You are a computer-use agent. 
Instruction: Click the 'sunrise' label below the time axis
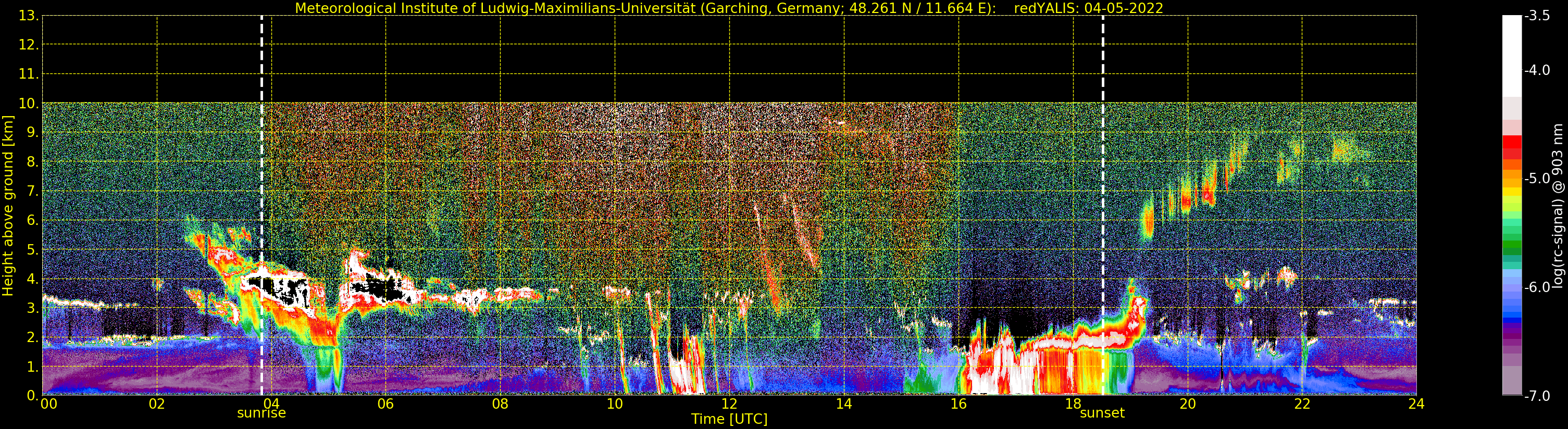pyautogui.click(x=261, y=413)
